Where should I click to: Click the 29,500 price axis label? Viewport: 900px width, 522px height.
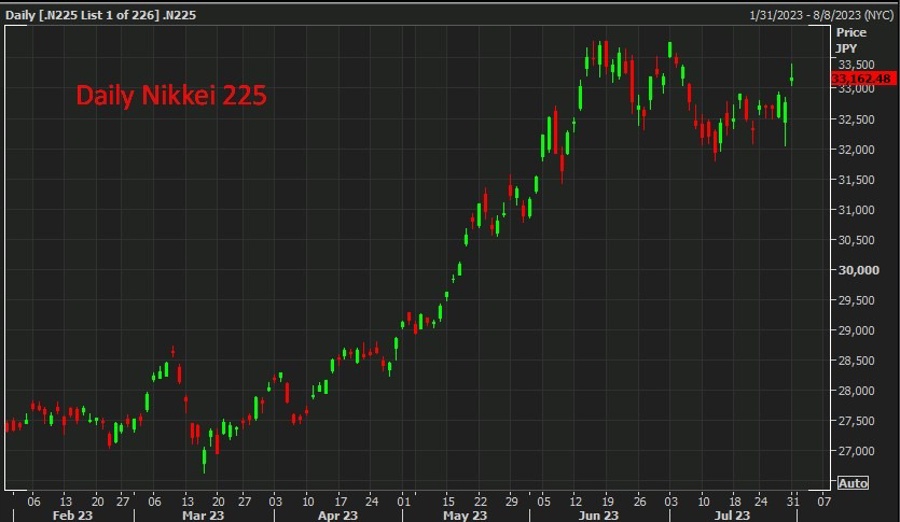(x=856, y=300)
